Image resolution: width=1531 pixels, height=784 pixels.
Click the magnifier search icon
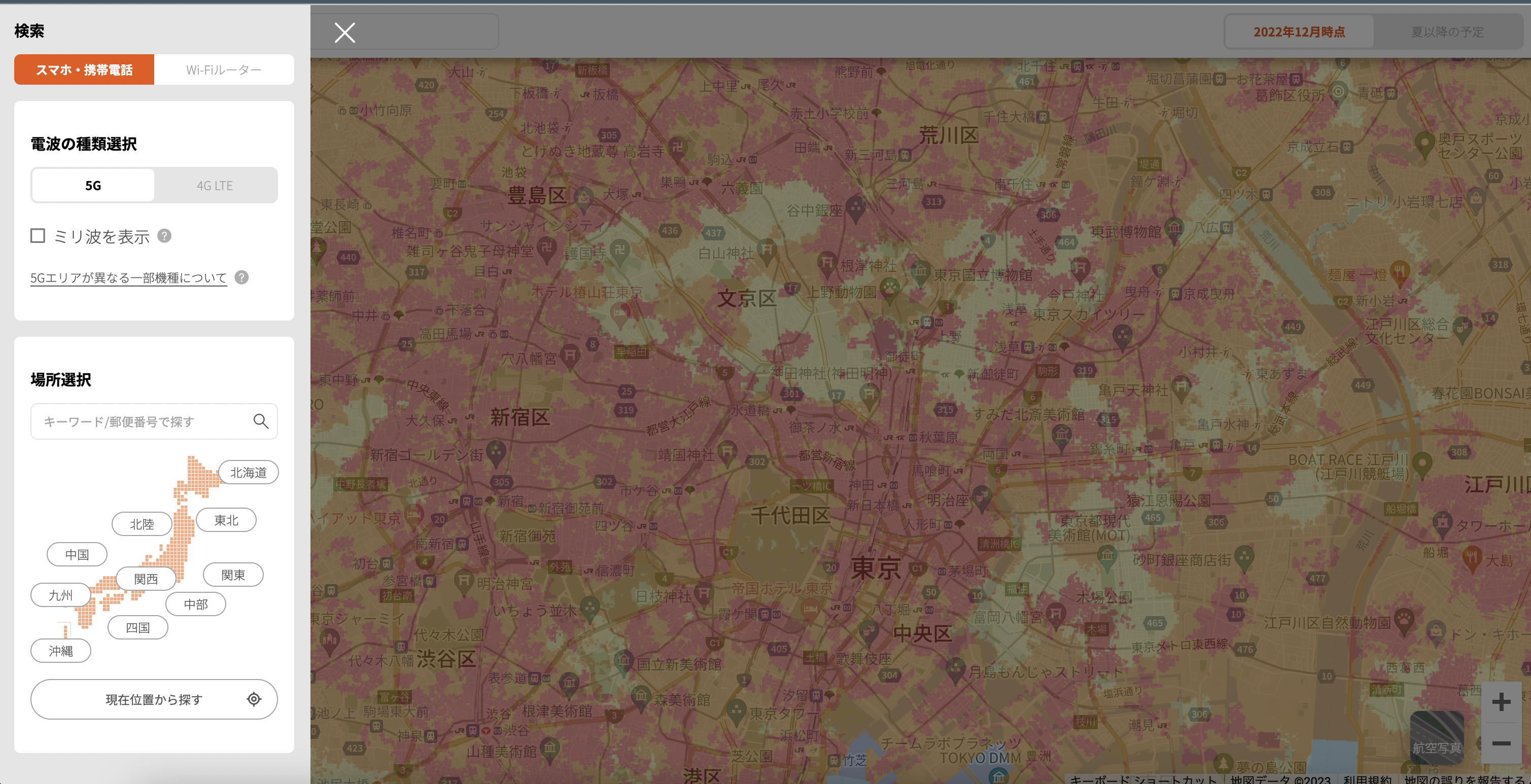click(x=260, y=421)
